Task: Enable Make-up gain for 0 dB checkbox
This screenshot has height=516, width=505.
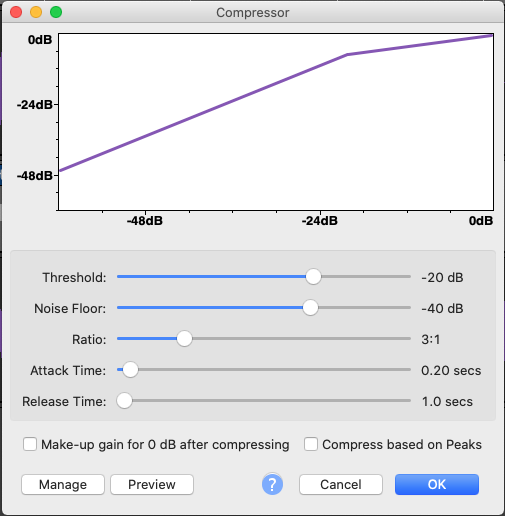Action: pos(30,444)
